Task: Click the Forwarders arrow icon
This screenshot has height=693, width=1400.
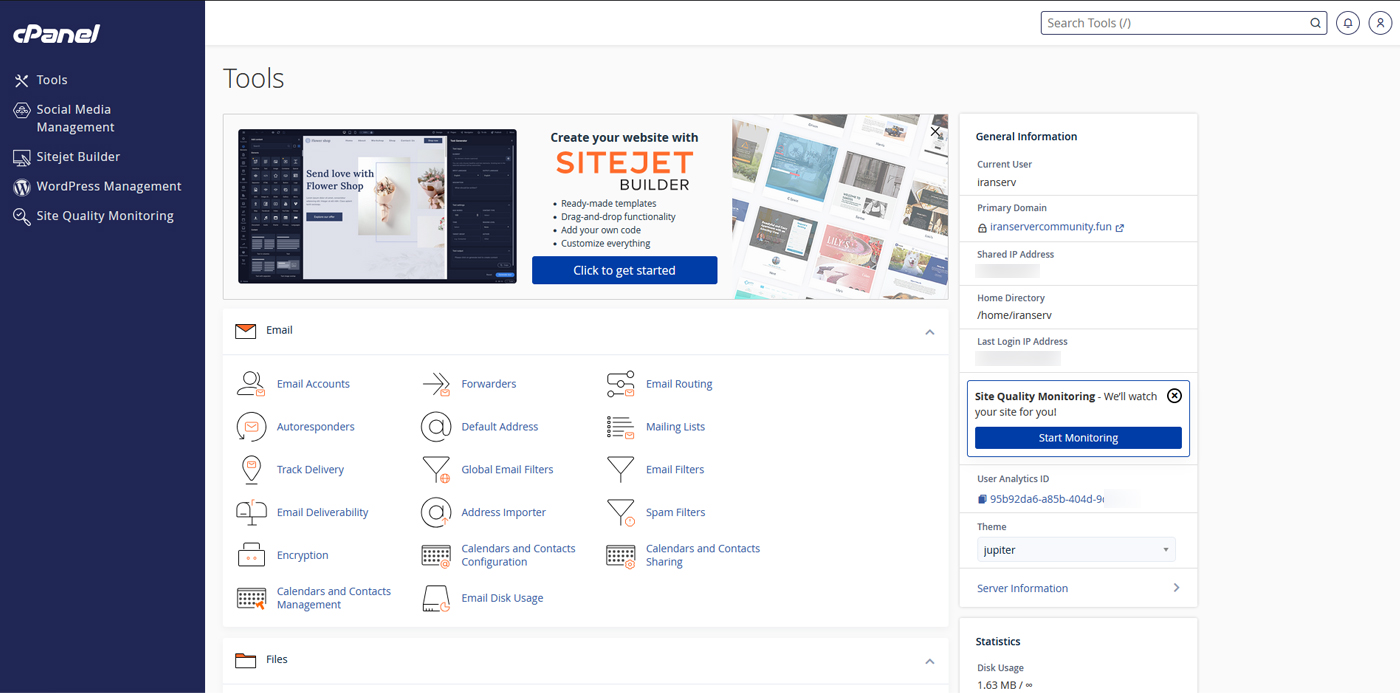Action: pyautogui.click(x=436, y=384)
